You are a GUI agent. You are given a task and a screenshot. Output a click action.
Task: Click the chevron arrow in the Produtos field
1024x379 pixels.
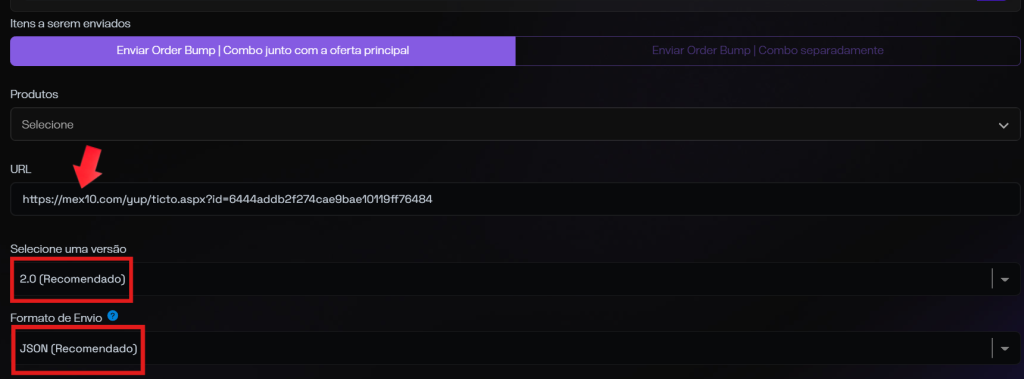1004,125
